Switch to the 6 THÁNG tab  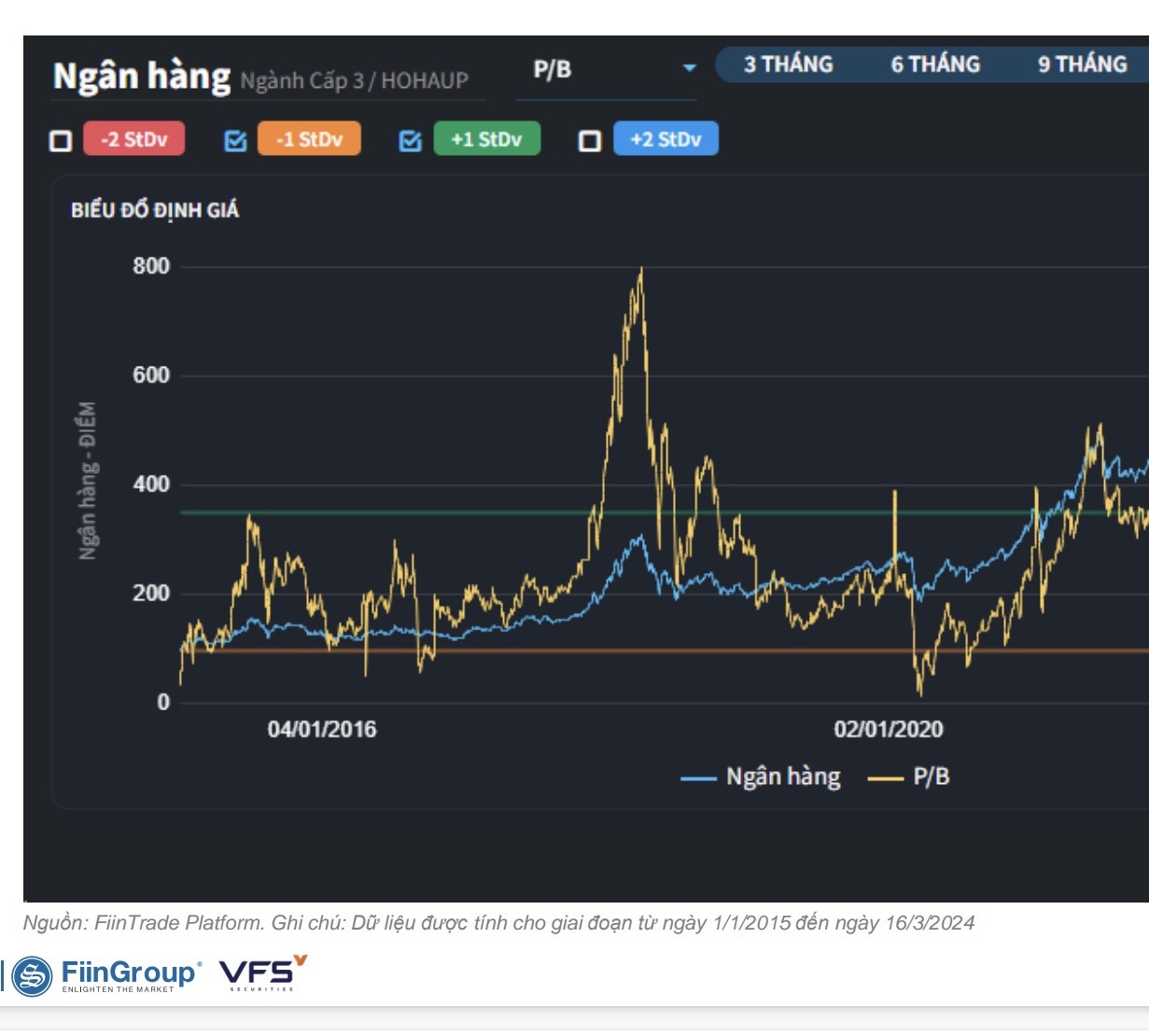[x=935, y=64]
